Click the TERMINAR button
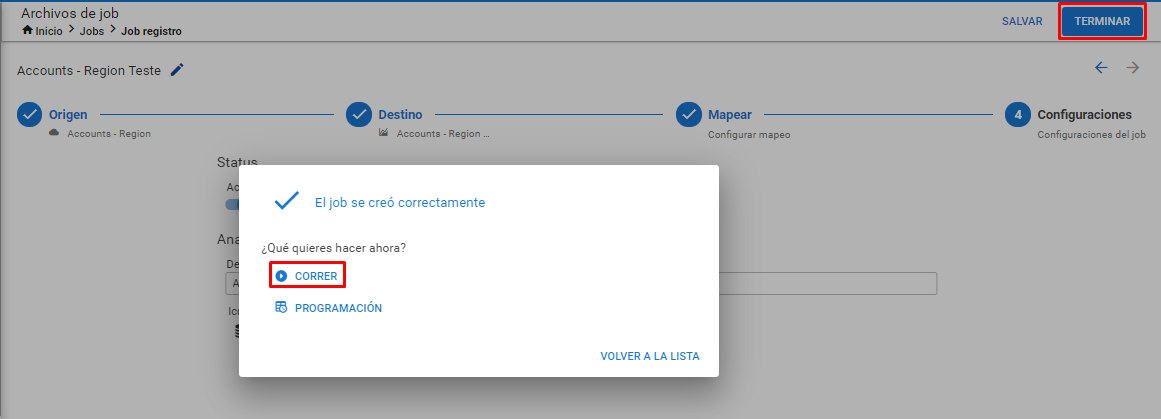 (x=1103, y=21)
